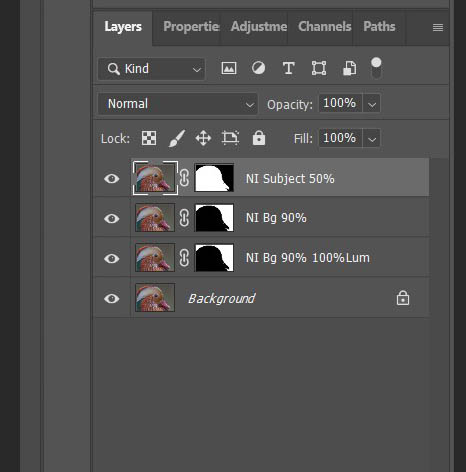Click the 'Background' layer name
Viewport: 466px width, 472px height.
(222, 299)
